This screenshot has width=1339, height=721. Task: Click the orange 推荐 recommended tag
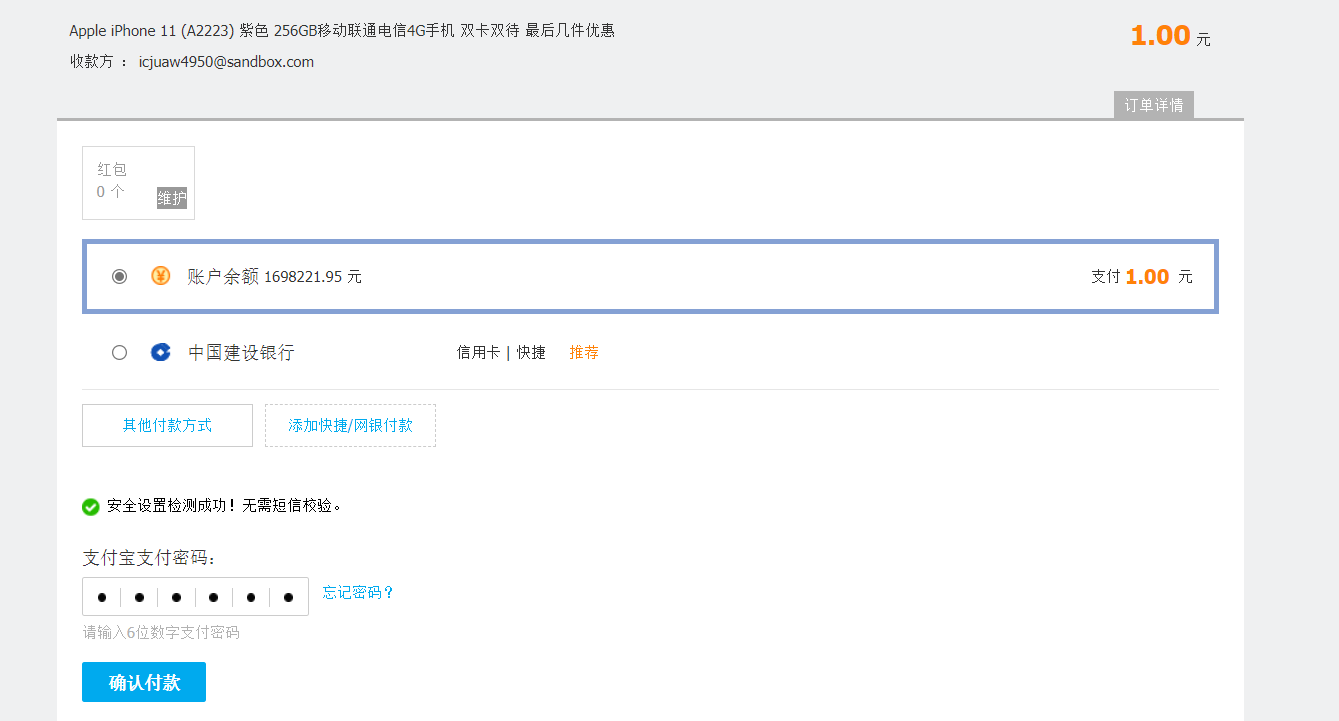coord(584,353)
